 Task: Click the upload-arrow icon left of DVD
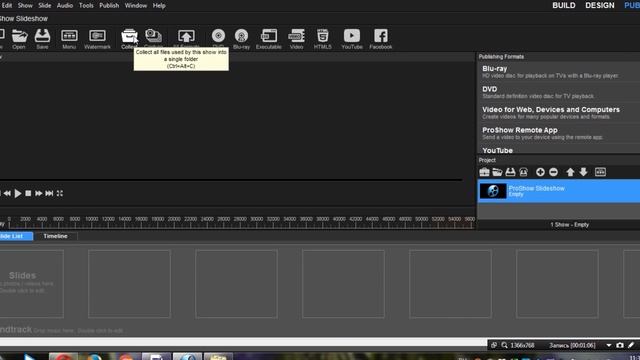186,37
